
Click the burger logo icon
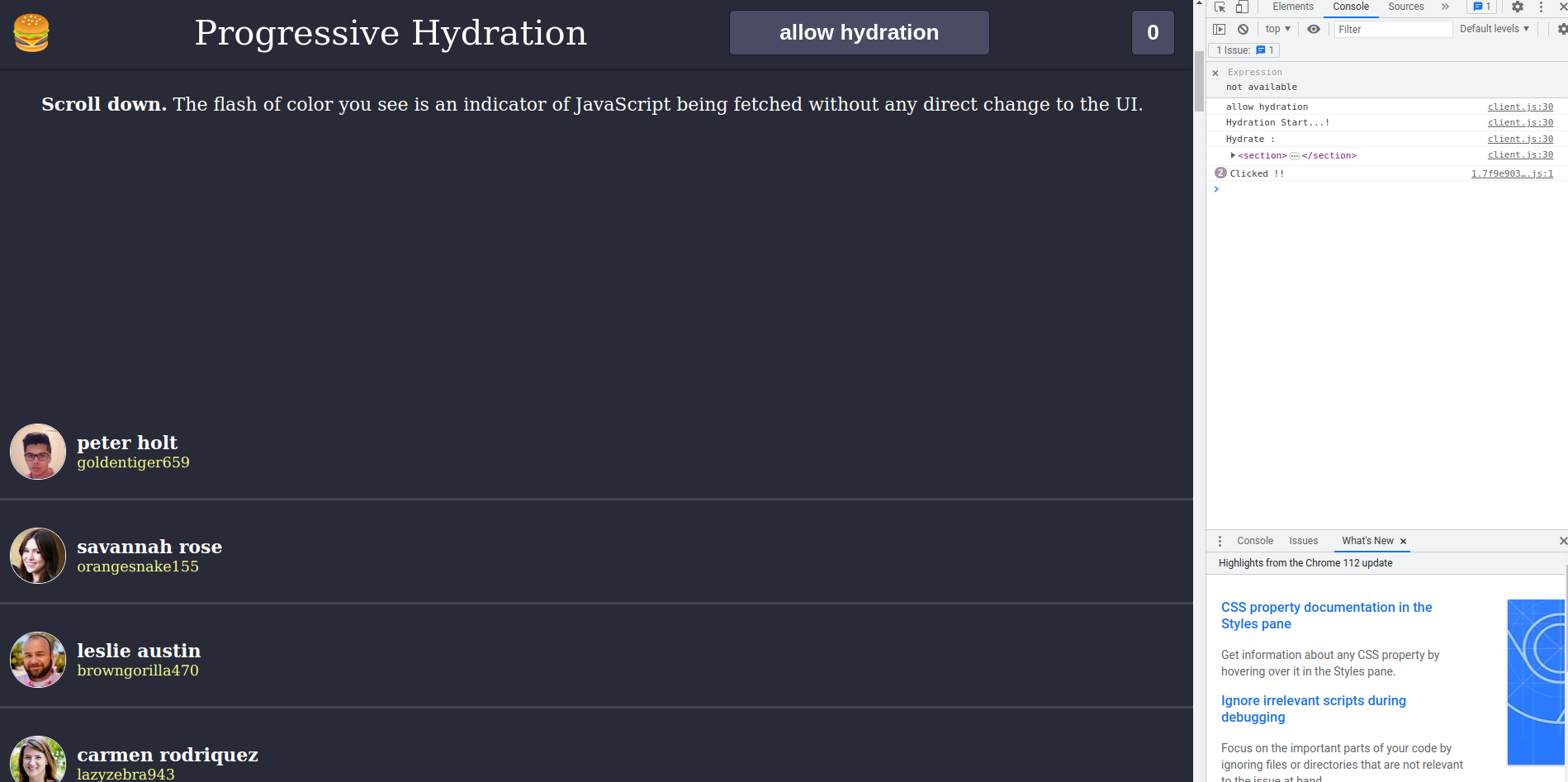[x=31, y=33]
